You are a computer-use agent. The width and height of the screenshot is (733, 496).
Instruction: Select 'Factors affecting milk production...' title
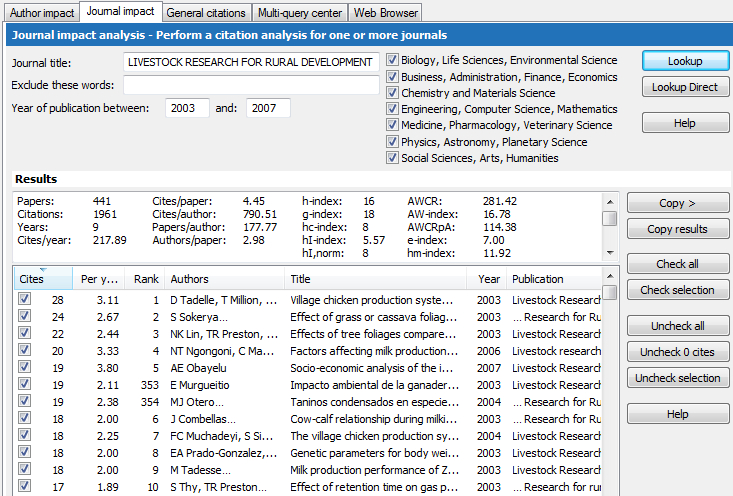[x=374, y=351]
